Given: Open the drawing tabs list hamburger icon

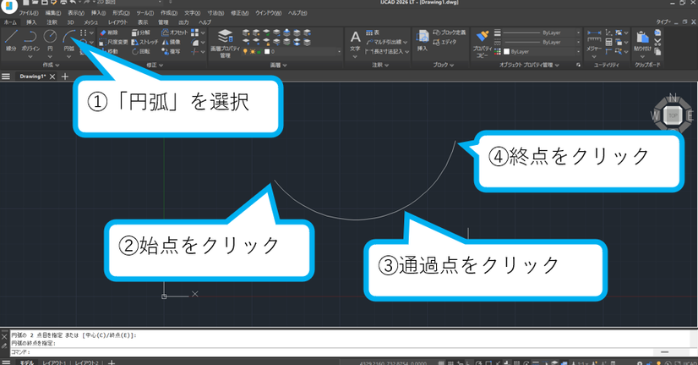Looking at the screenshot, I should (x=6, y=77).
